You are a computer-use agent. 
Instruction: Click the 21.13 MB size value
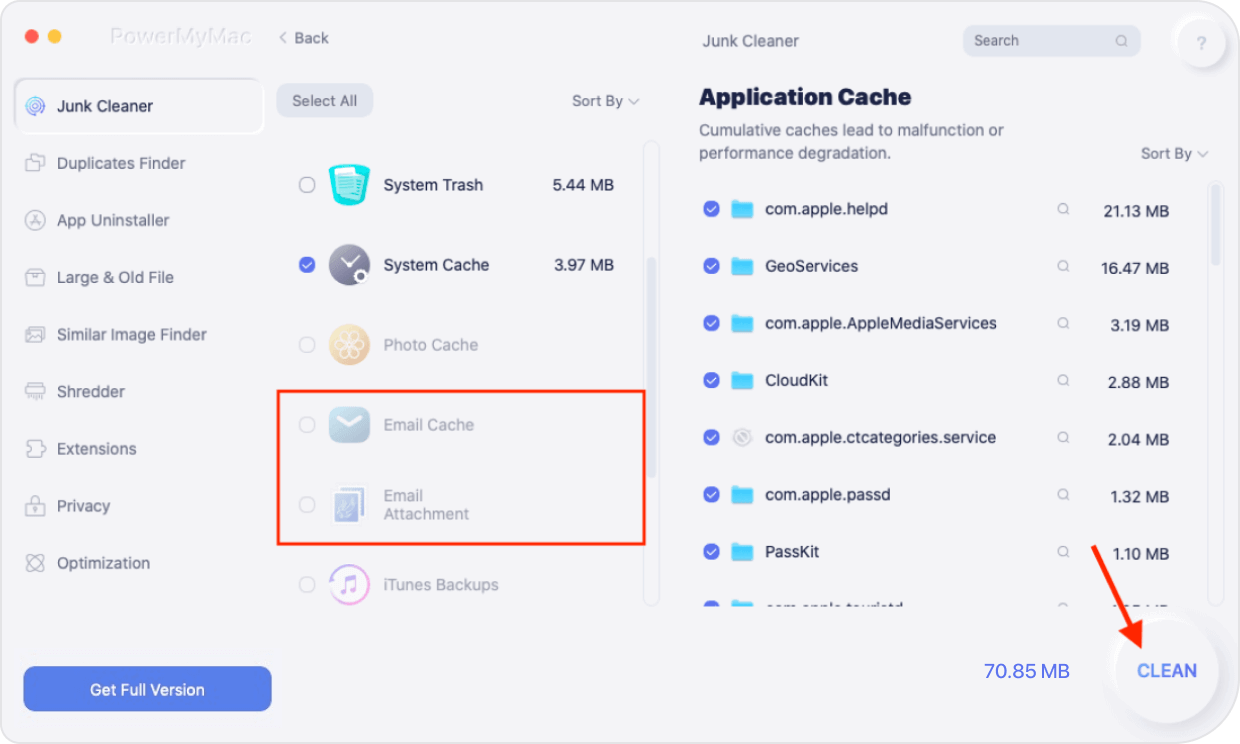pos(1136,211)
